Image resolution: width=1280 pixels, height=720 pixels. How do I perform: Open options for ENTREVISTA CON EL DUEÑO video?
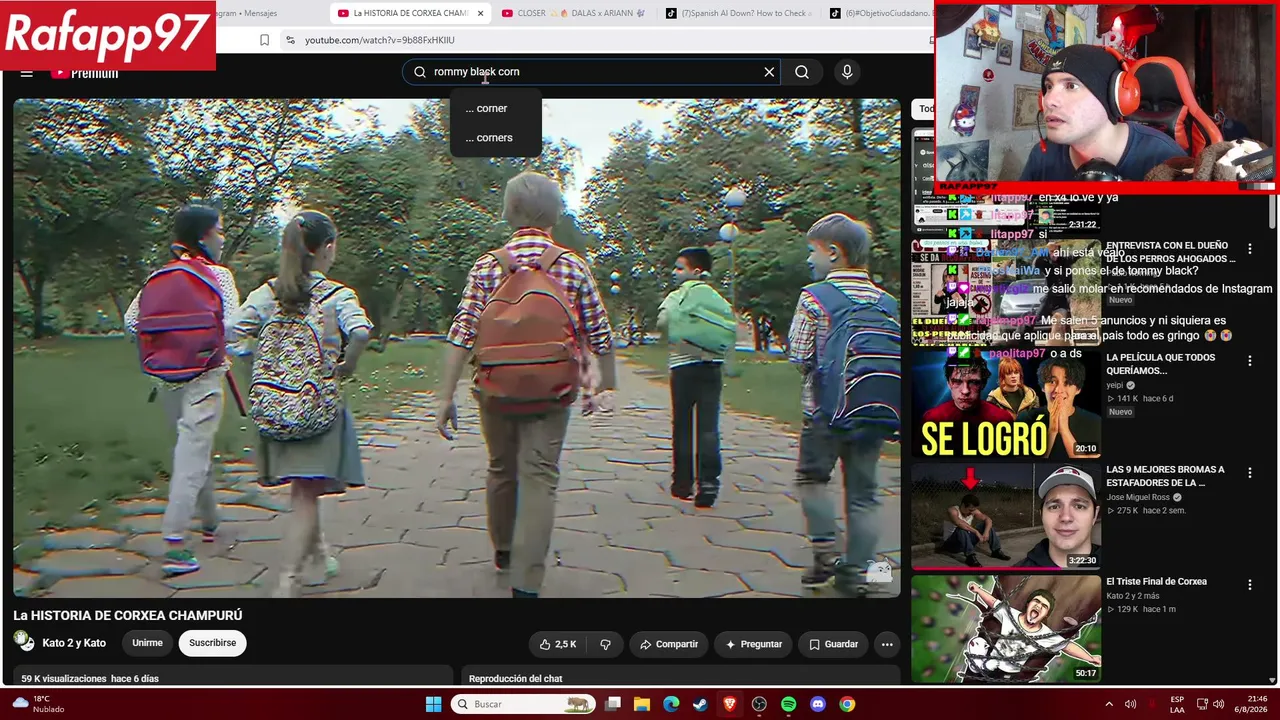(x=1249, y=248)
